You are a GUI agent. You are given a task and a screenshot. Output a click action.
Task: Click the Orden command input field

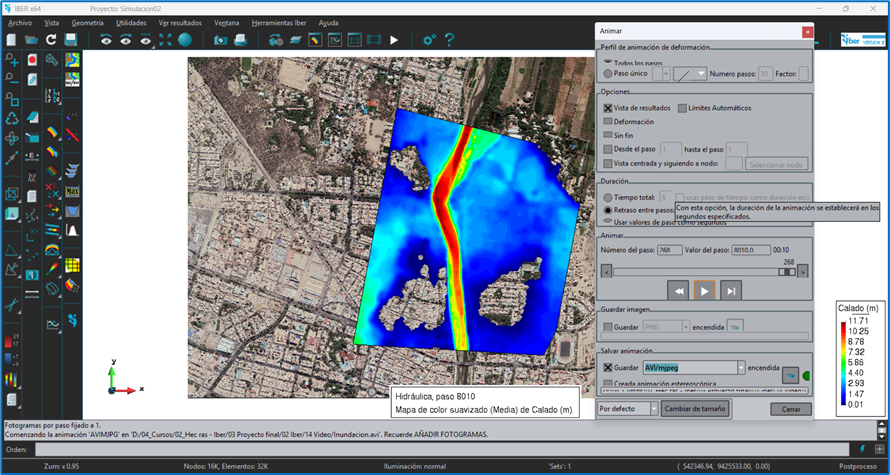[x=442, y=449]
